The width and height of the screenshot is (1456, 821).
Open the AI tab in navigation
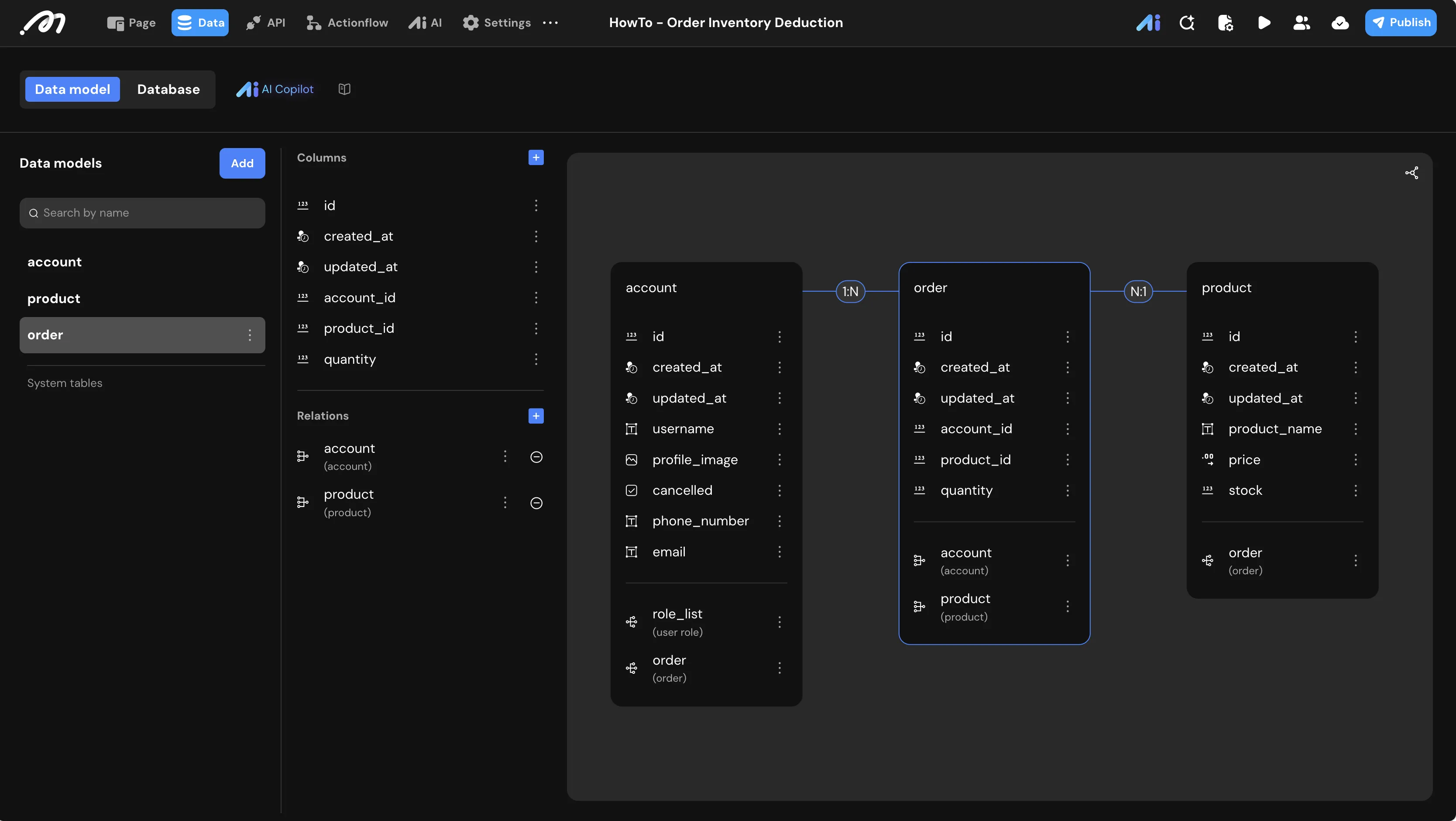425,23
